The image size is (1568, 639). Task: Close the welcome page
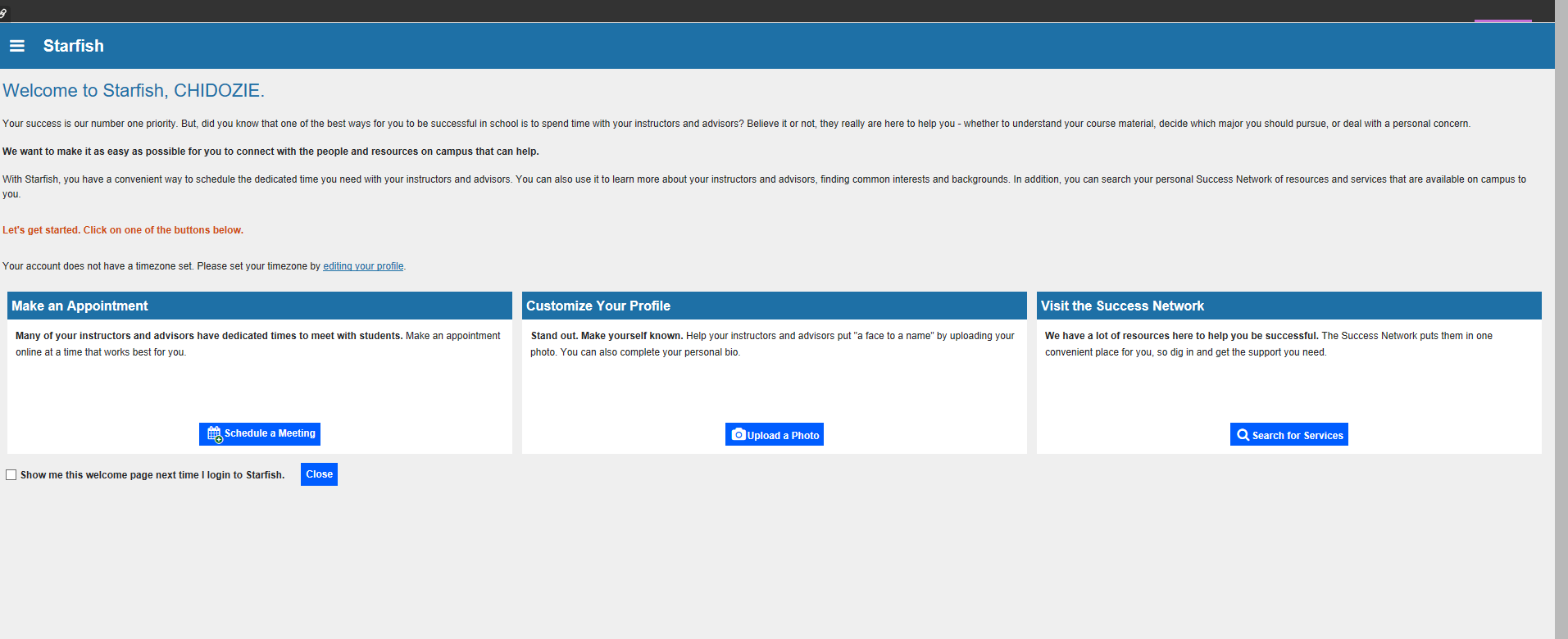pyautogui.click(x=319, y=474)
